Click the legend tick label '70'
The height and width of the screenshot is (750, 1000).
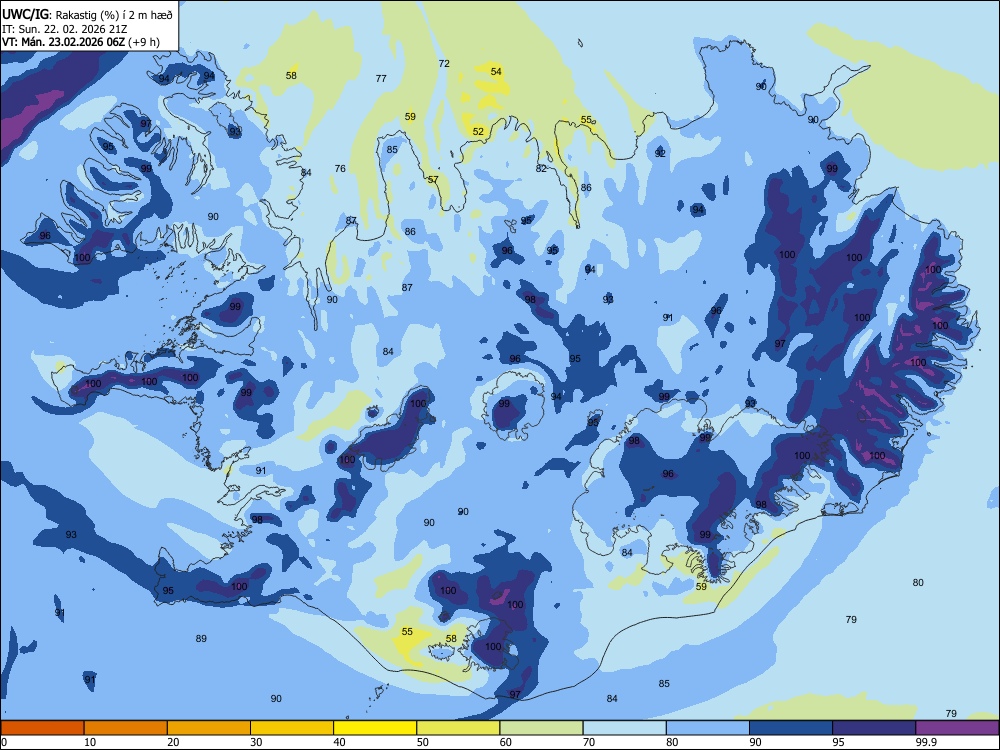[589, 742]
